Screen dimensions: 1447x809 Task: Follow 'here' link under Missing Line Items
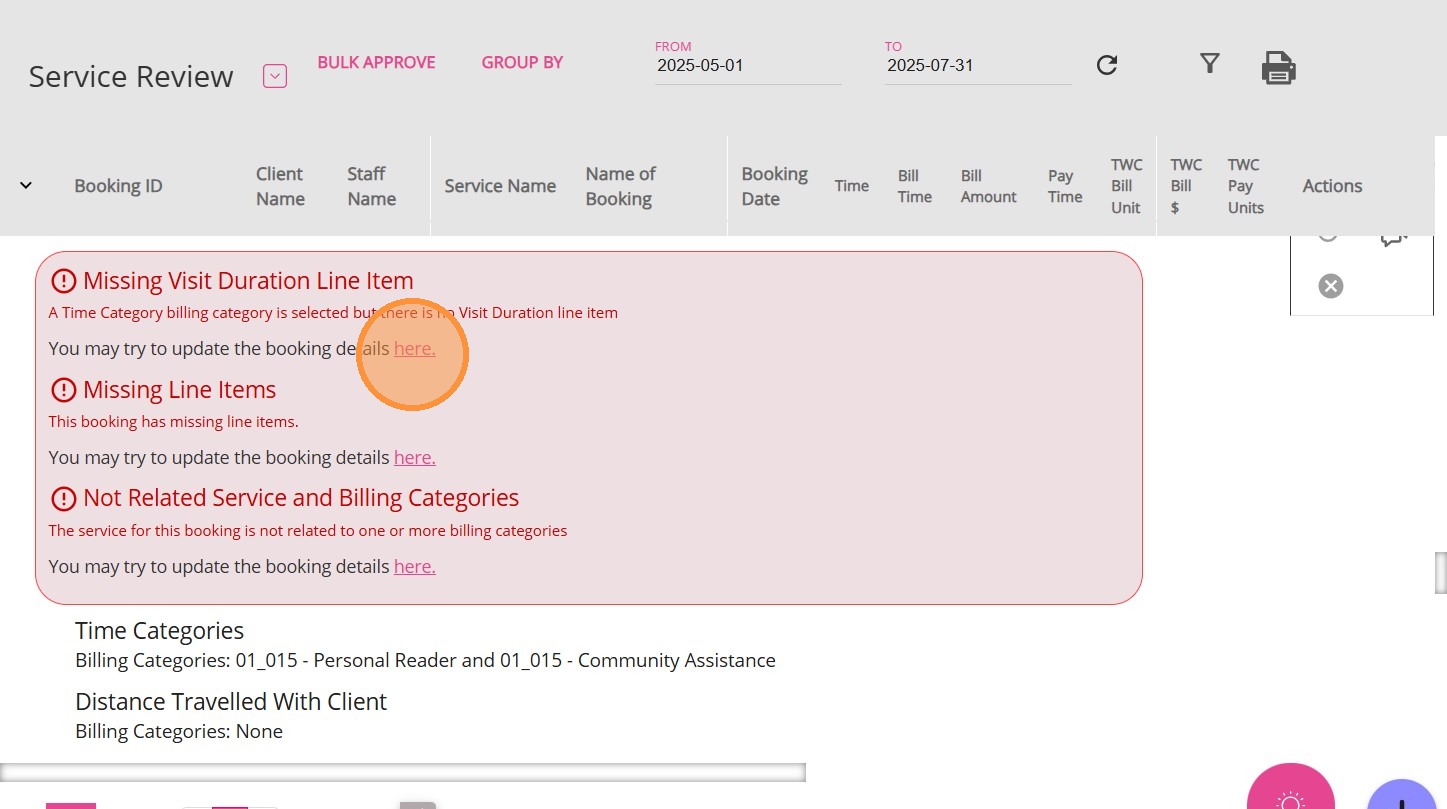(414, 458)
